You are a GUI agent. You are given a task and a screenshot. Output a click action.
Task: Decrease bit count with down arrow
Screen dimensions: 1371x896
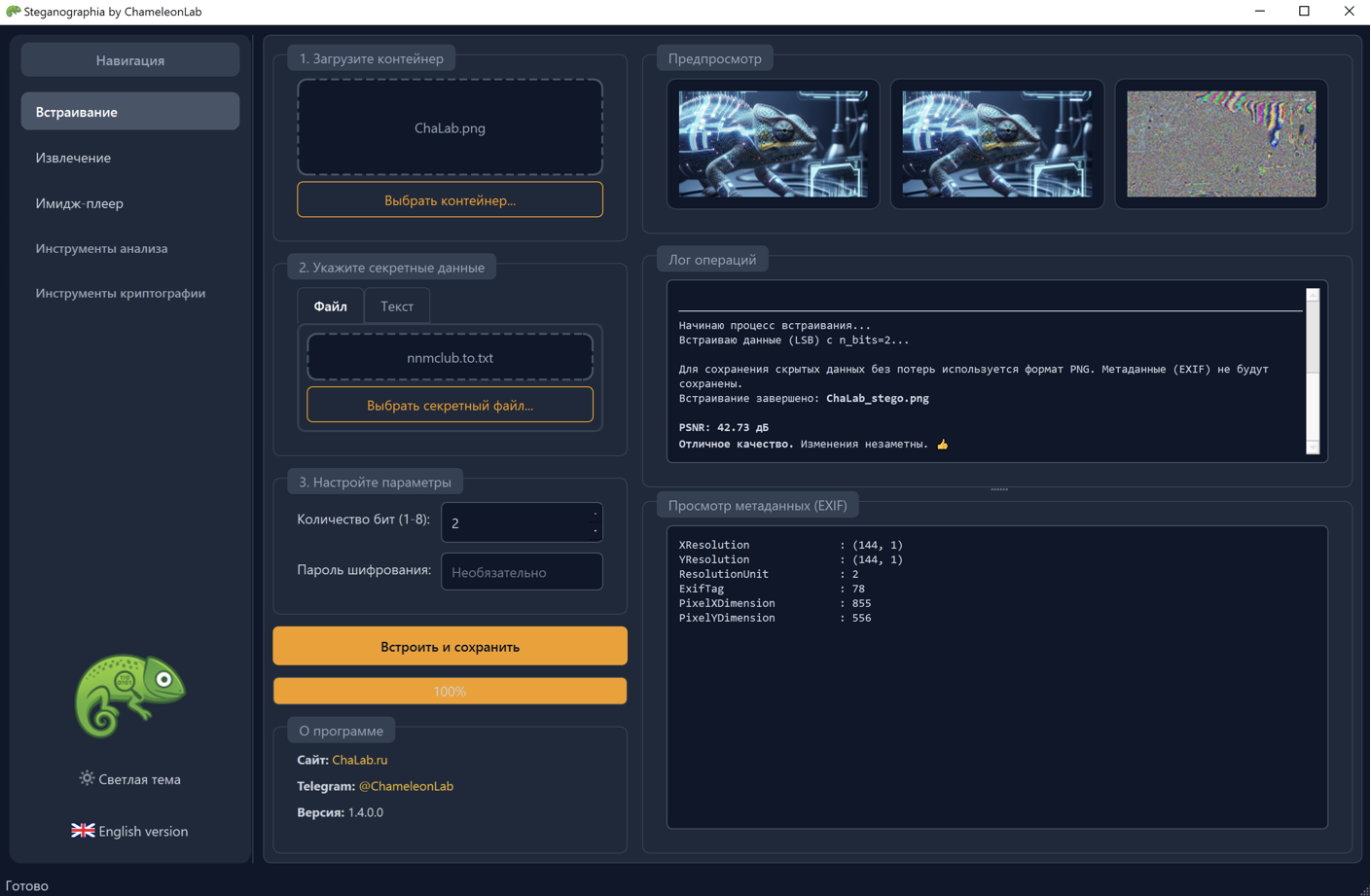tap(595, 531)
